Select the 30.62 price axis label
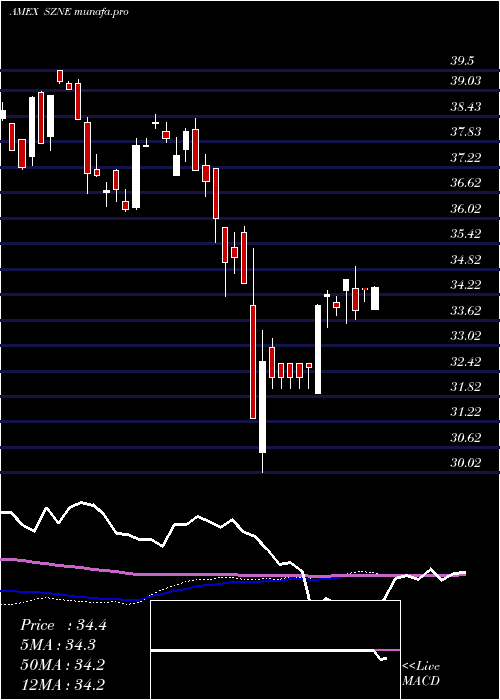The height and width of the screenshot is (700, 500). 465,438
